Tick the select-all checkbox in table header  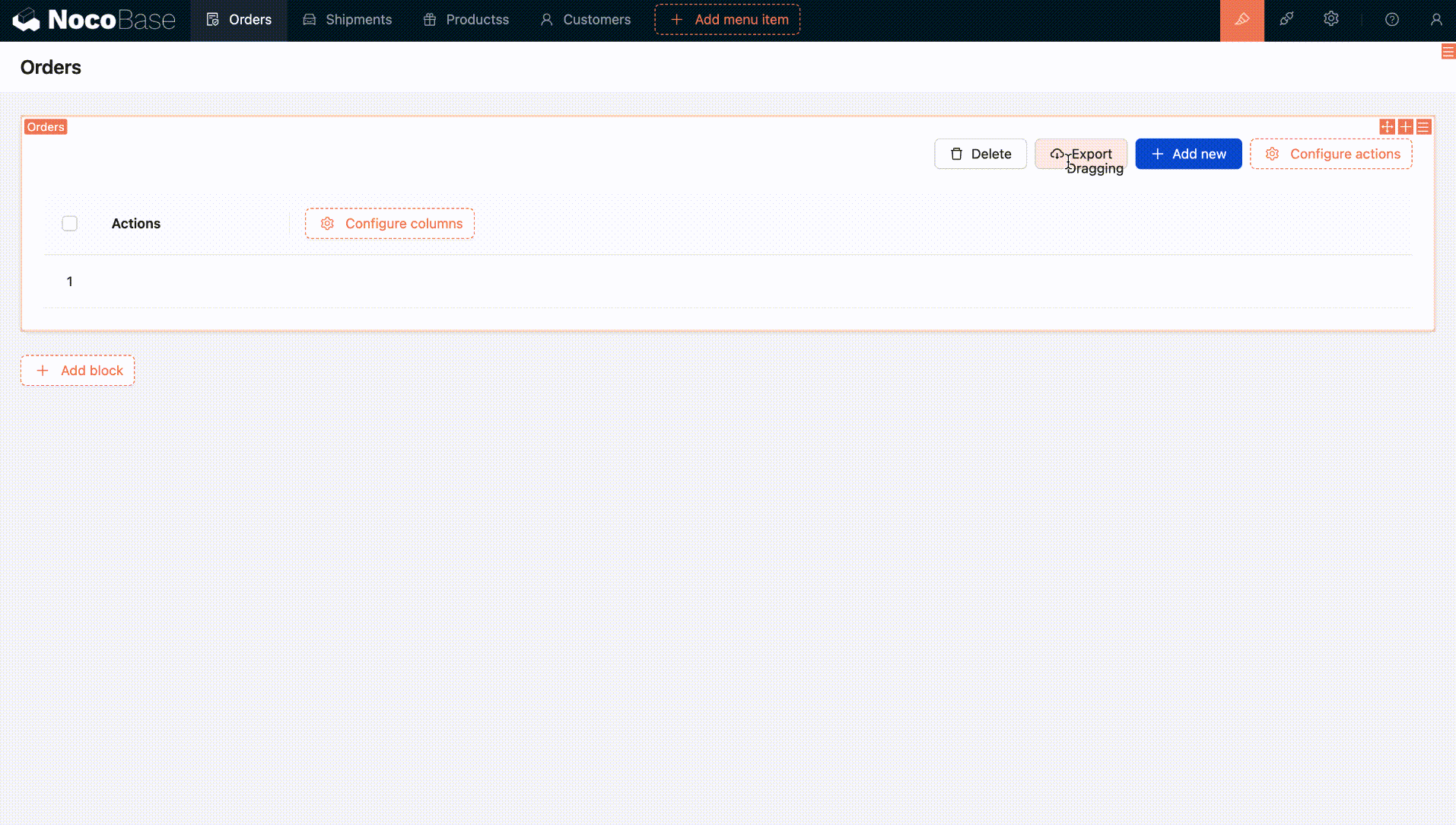coord(69,223)
